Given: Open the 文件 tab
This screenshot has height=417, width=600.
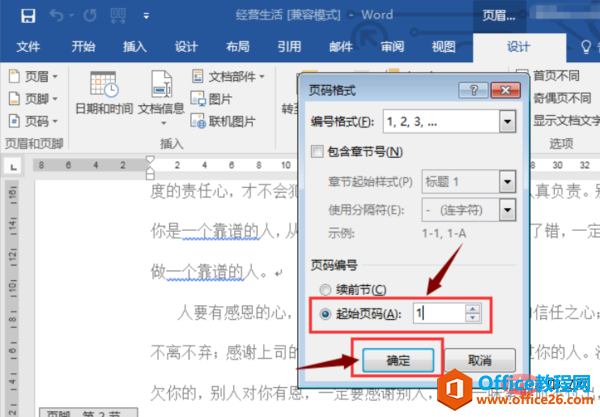Looking at the screenshot, I should (x=28, y=47).
